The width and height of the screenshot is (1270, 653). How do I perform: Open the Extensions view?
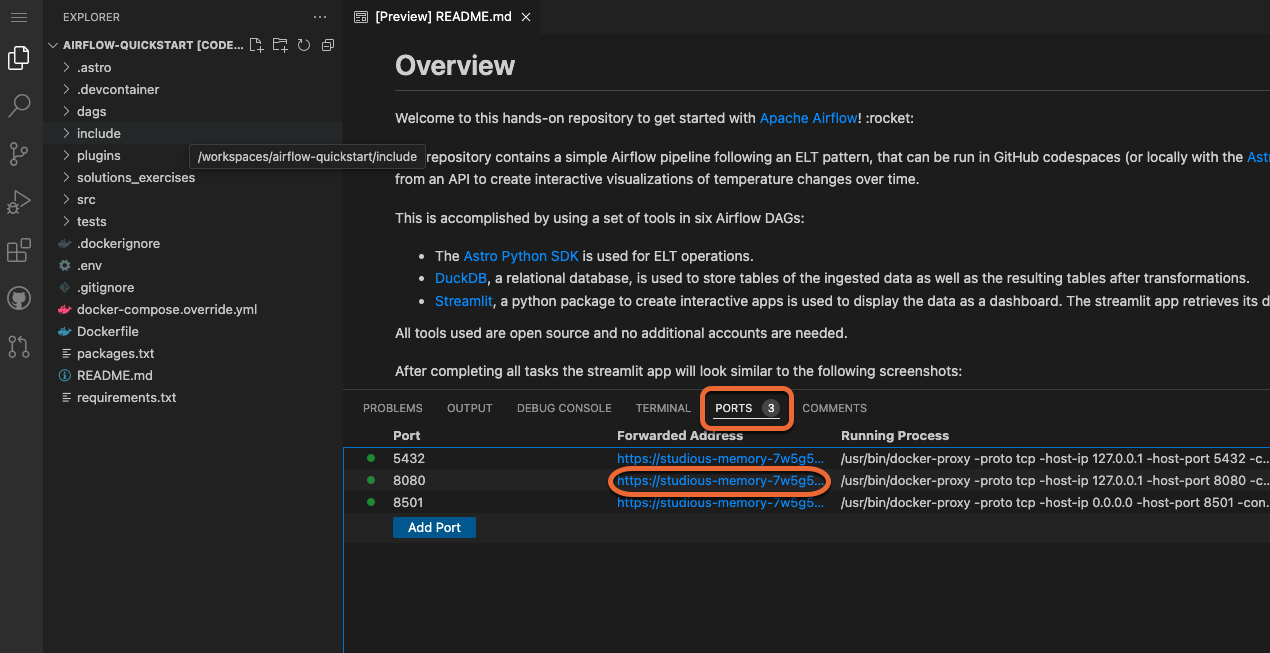[18, 250]
